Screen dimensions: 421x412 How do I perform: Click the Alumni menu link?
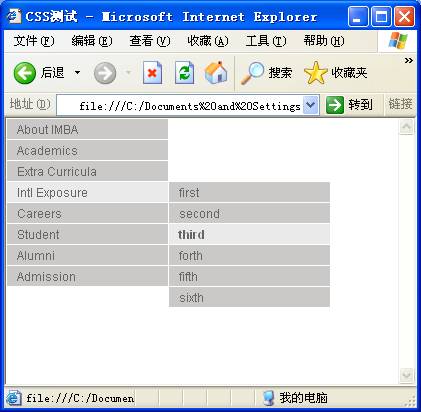coord(87,255)
